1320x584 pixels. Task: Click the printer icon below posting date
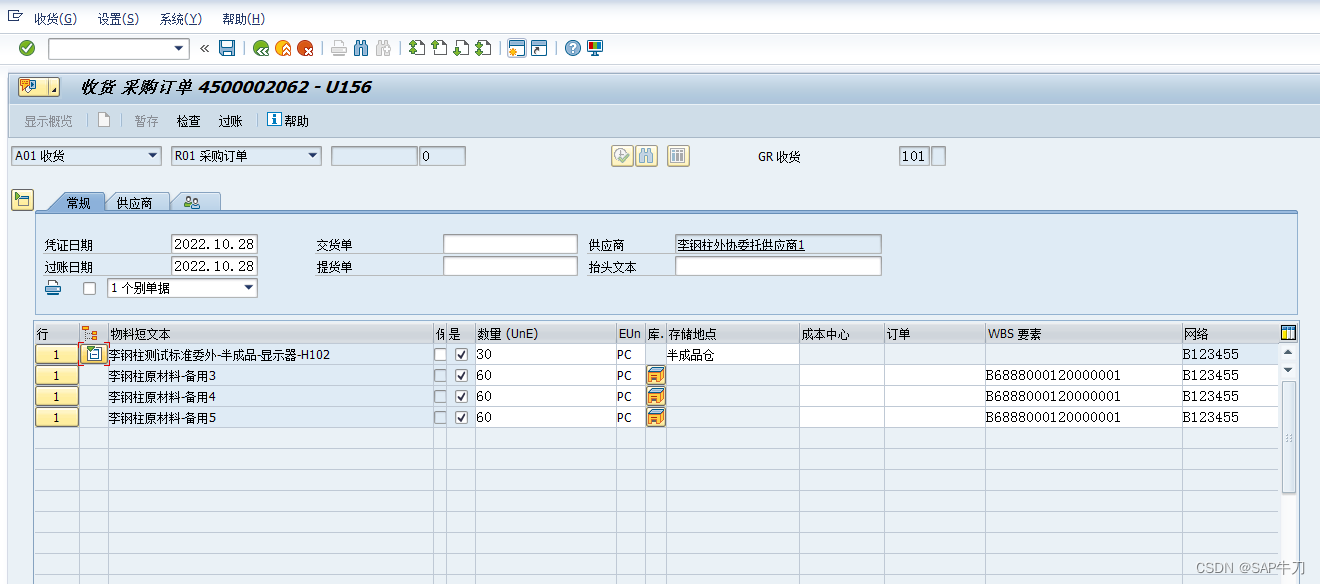click(53, 288)
